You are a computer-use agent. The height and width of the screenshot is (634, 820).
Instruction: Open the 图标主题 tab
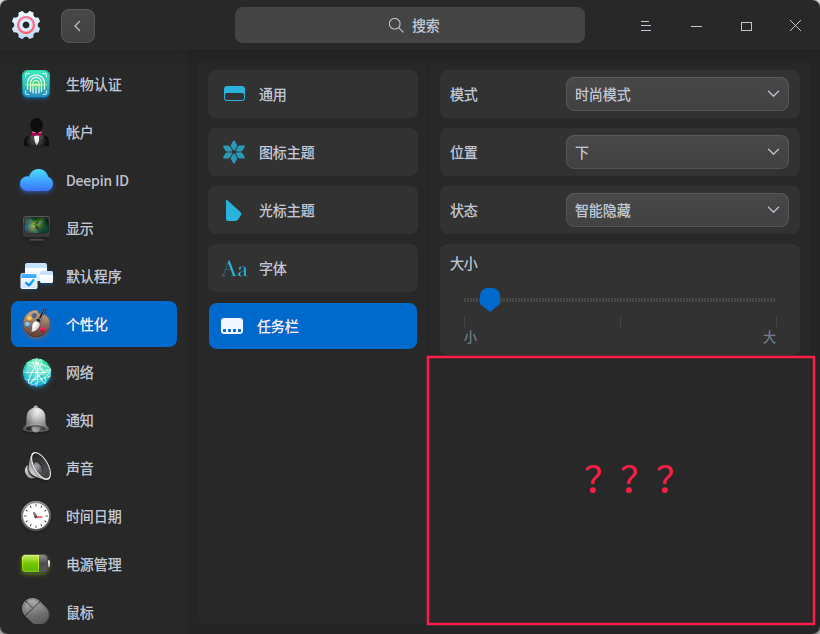[313, 152]
